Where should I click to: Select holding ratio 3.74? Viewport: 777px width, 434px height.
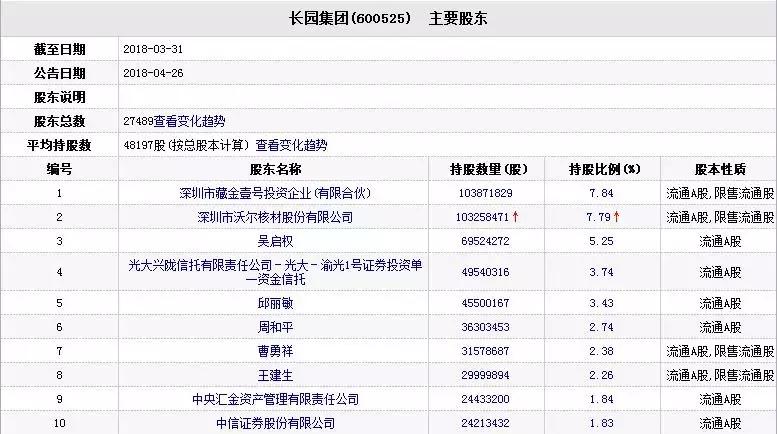602,272
